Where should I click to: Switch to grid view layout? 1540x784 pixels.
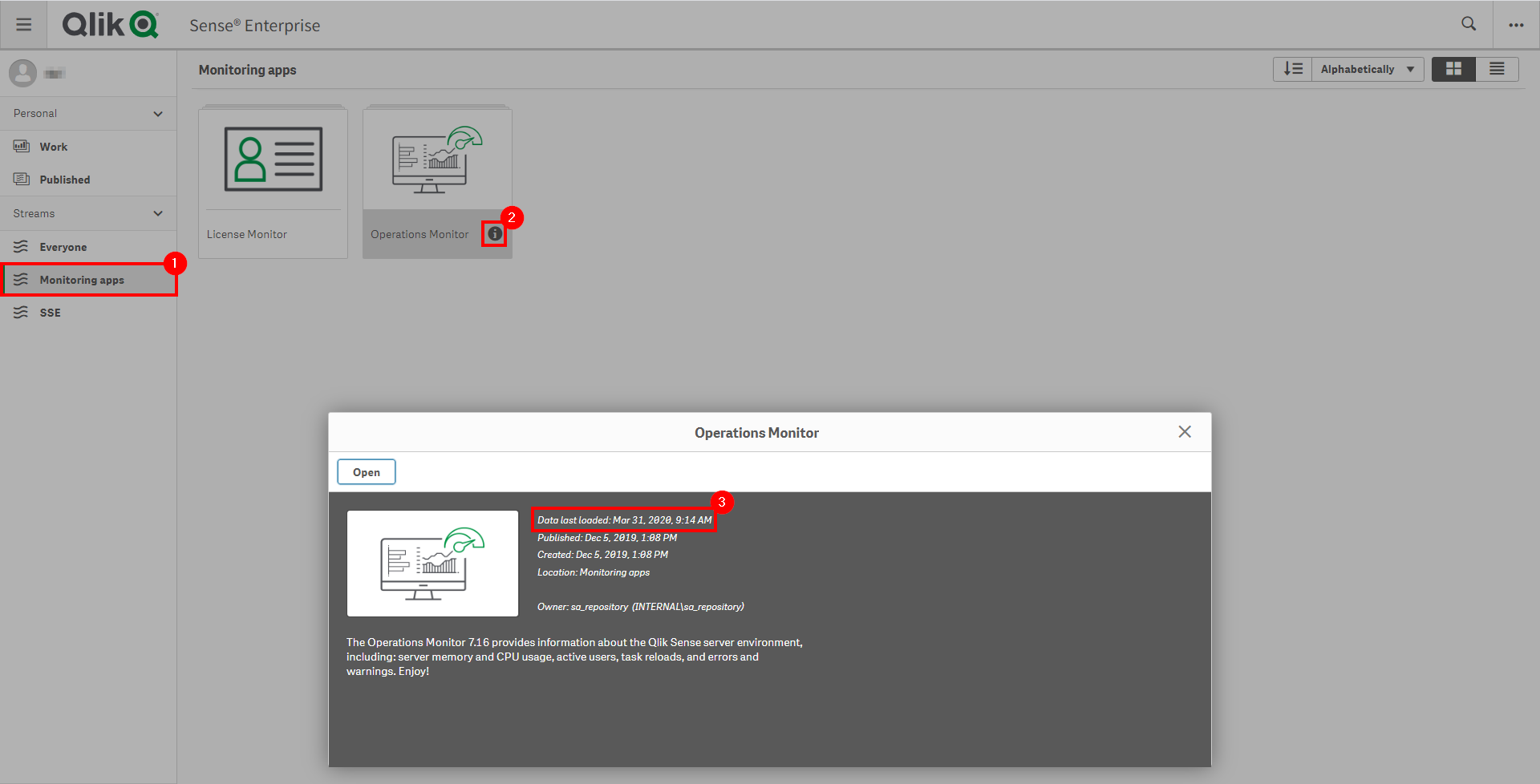[1453, 69]
